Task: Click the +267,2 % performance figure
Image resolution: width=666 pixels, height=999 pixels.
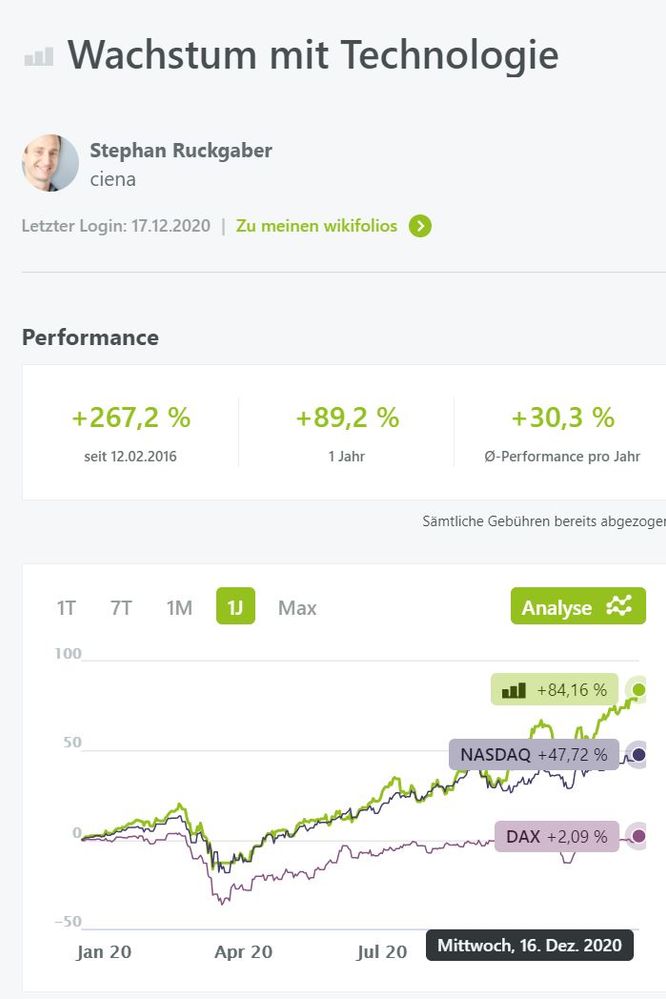Action: click(131, 417)
